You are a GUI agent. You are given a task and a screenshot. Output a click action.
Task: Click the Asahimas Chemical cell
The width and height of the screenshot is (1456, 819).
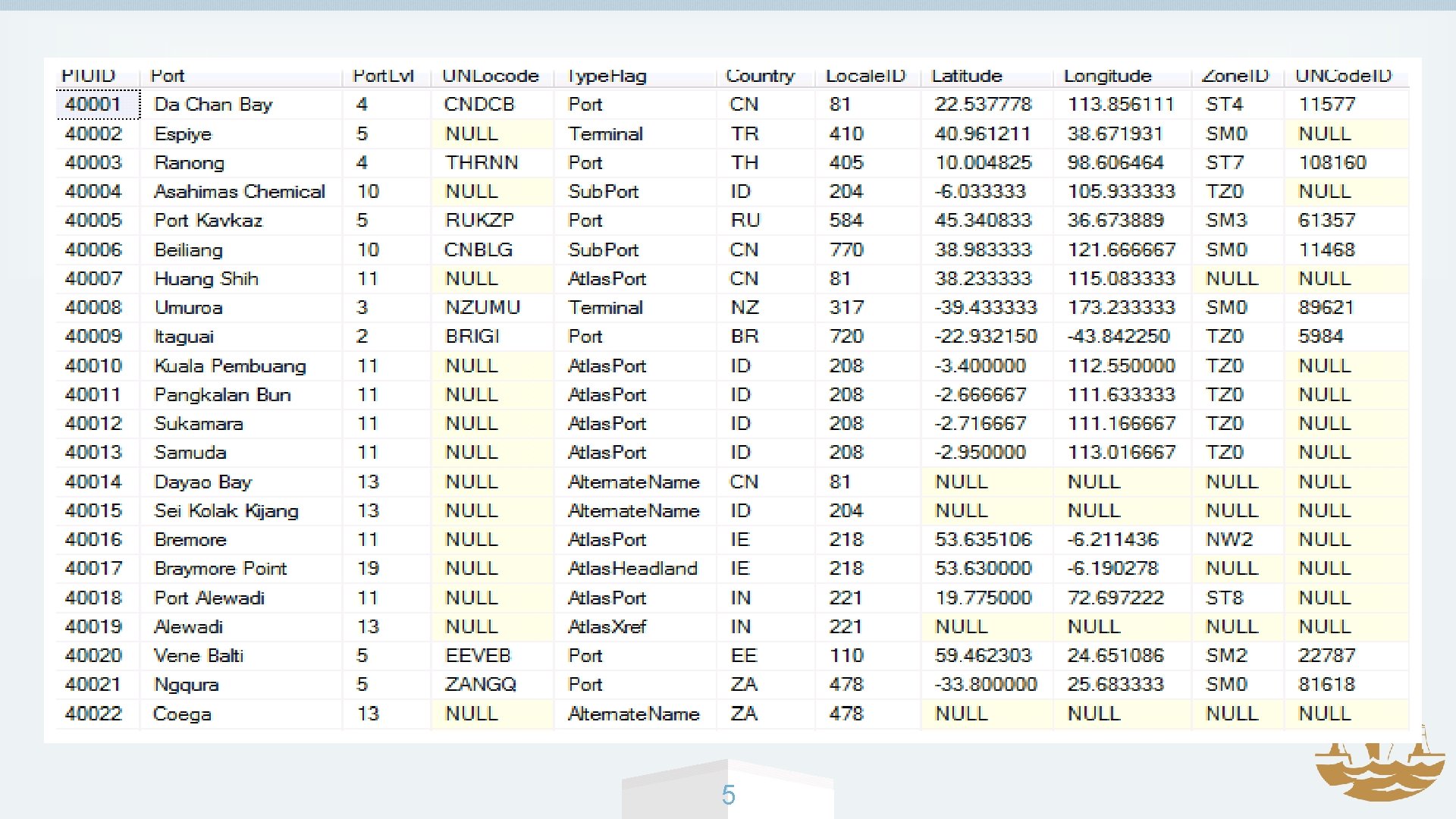(241, 191)
